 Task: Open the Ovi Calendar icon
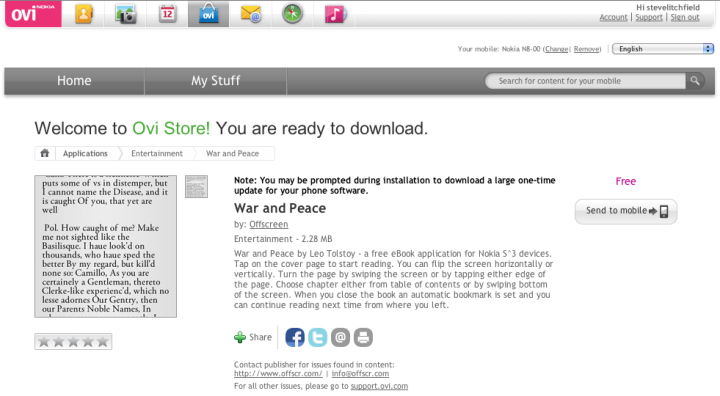tap(167, 14)
